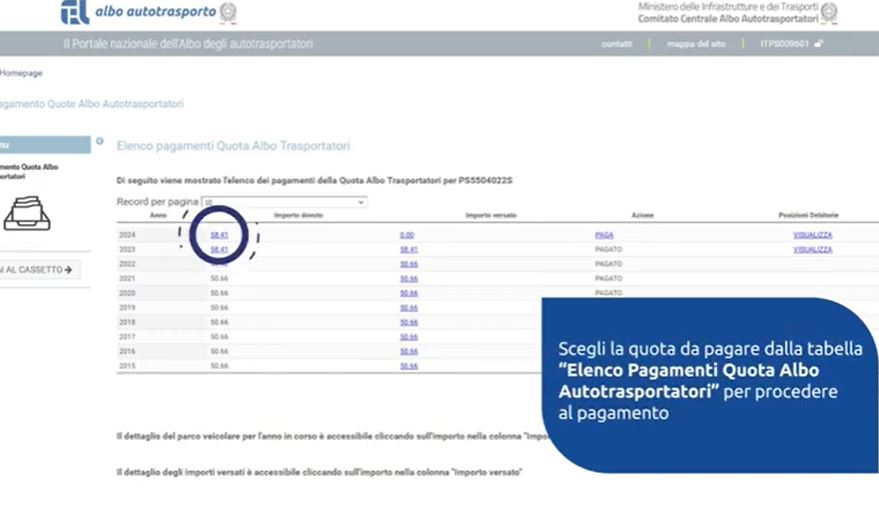Click importo versato 58.41 for 2023
879x506 pixels.
[409, 250]
